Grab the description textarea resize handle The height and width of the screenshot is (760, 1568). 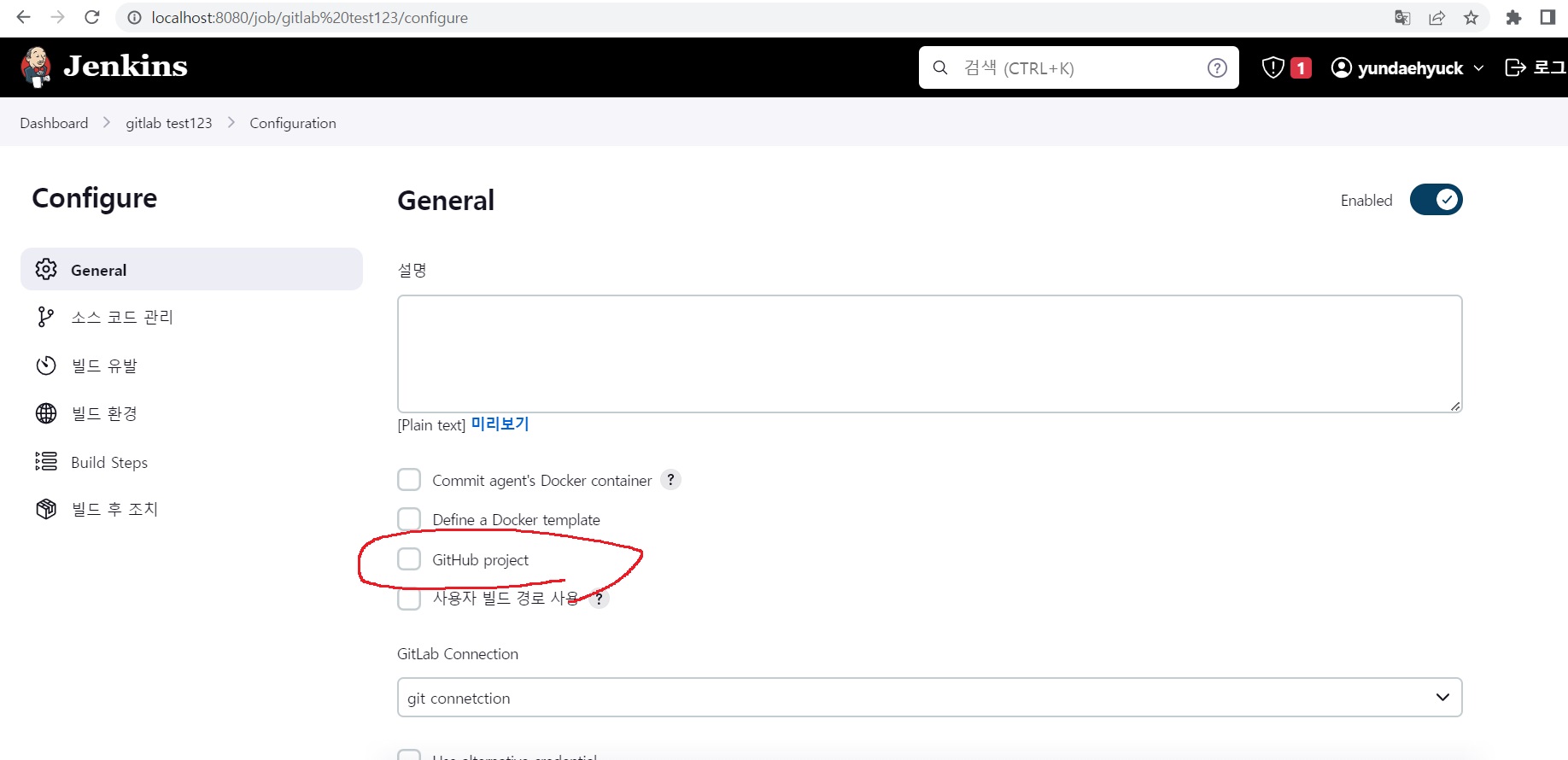(x=1455, y=406)
